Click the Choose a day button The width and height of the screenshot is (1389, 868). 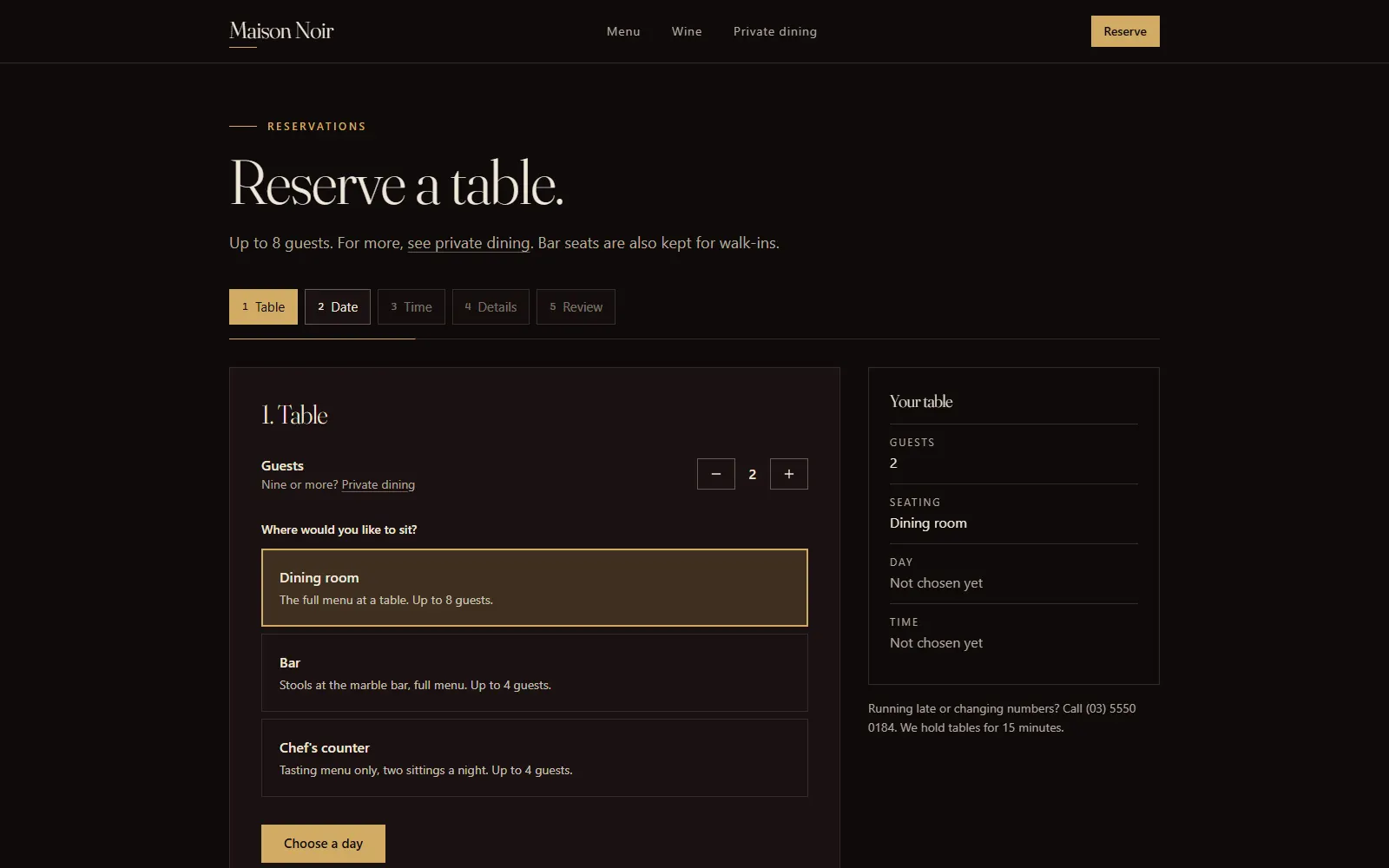pos(323,844)
